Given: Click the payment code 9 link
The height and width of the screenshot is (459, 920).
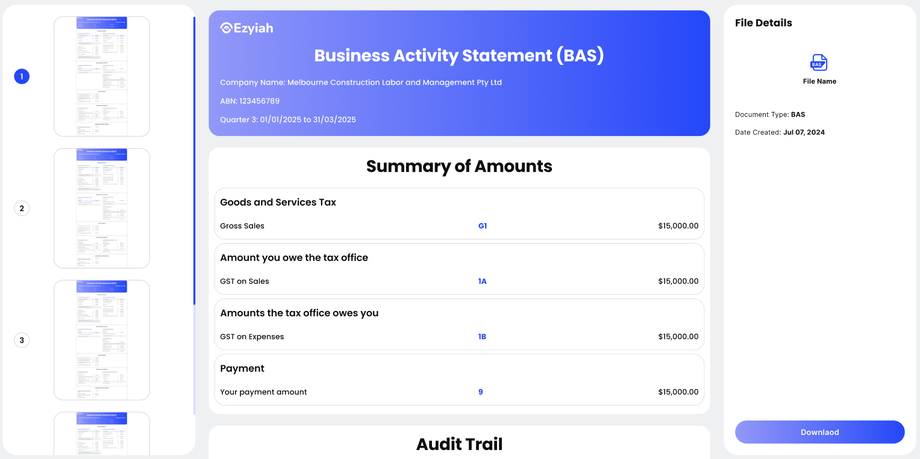Looking at the screenshot, I should pos(481,392).
